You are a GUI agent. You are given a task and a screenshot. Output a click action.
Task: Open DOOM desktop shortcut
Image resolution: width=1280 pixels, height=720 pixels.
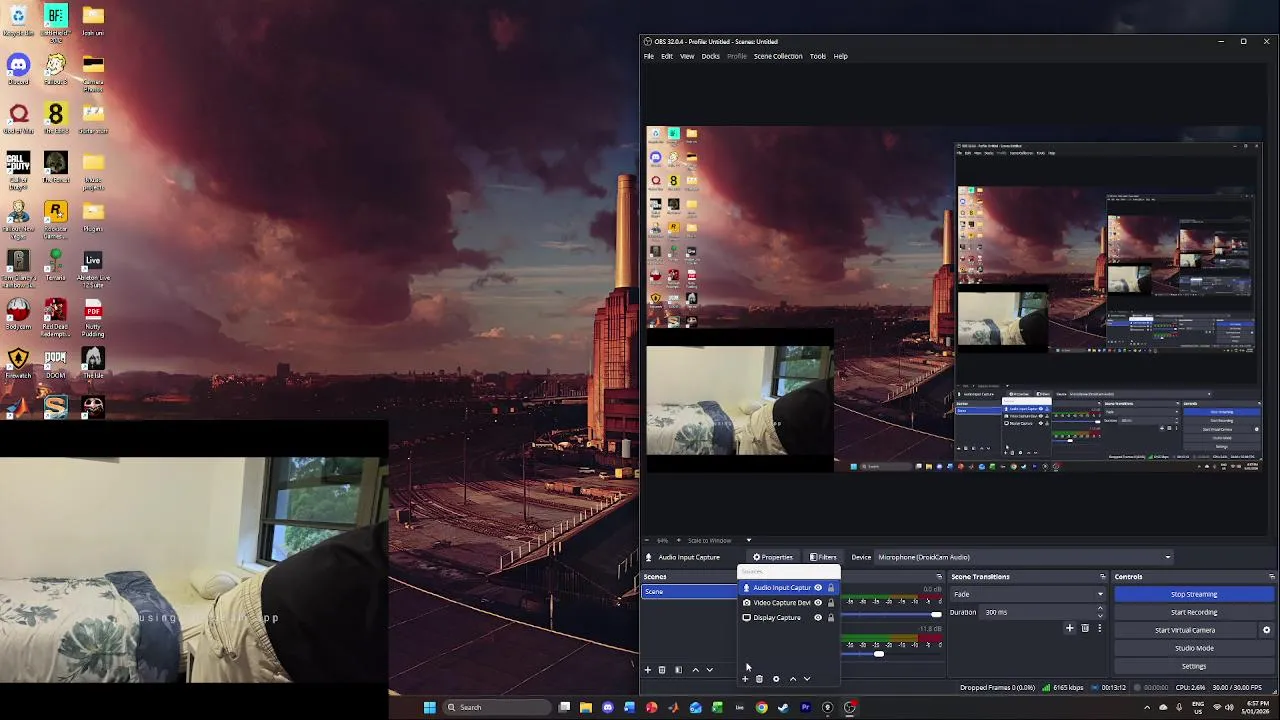tap(55, 363)
